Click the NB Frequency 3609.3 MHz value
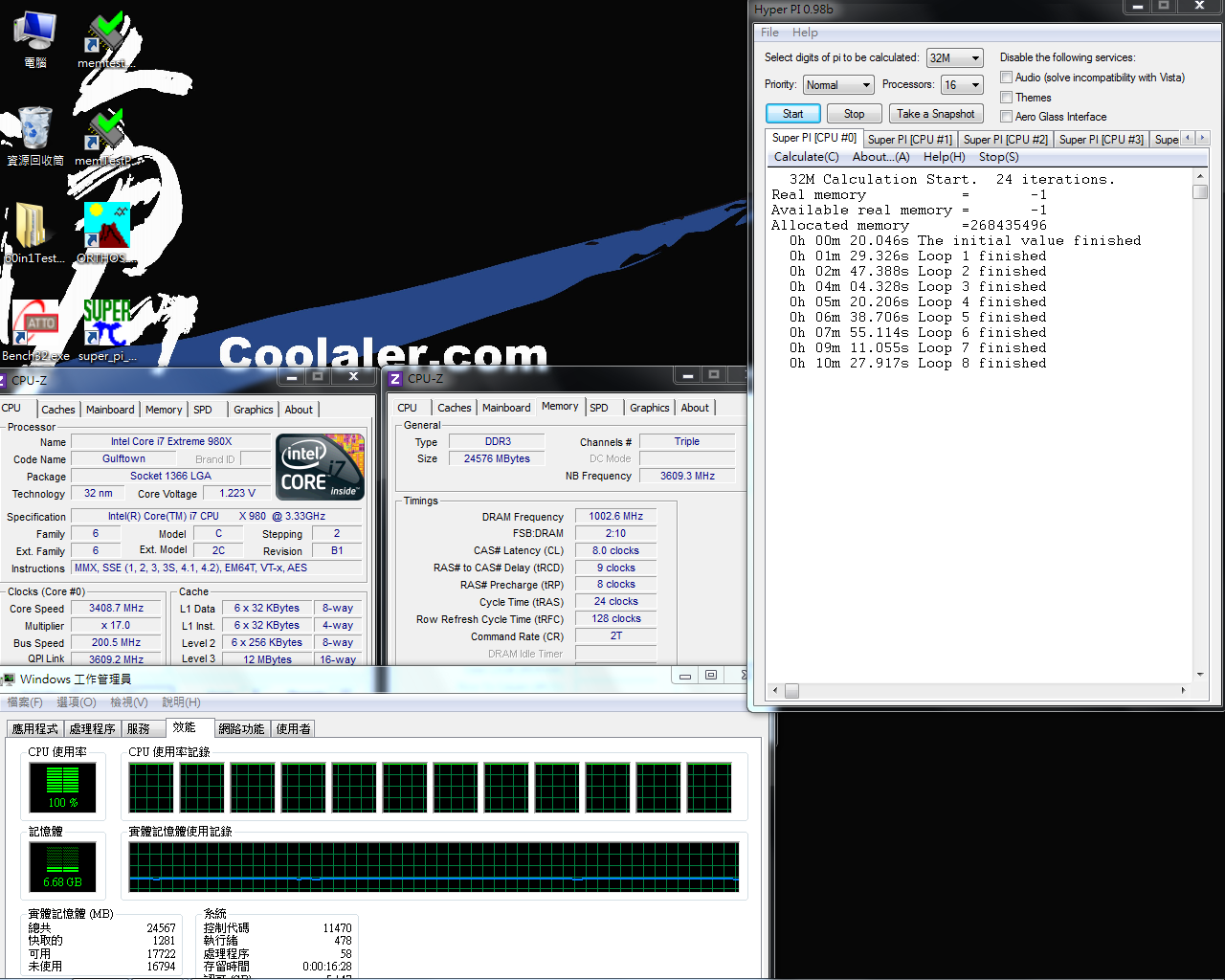 [x=687, y=476]
